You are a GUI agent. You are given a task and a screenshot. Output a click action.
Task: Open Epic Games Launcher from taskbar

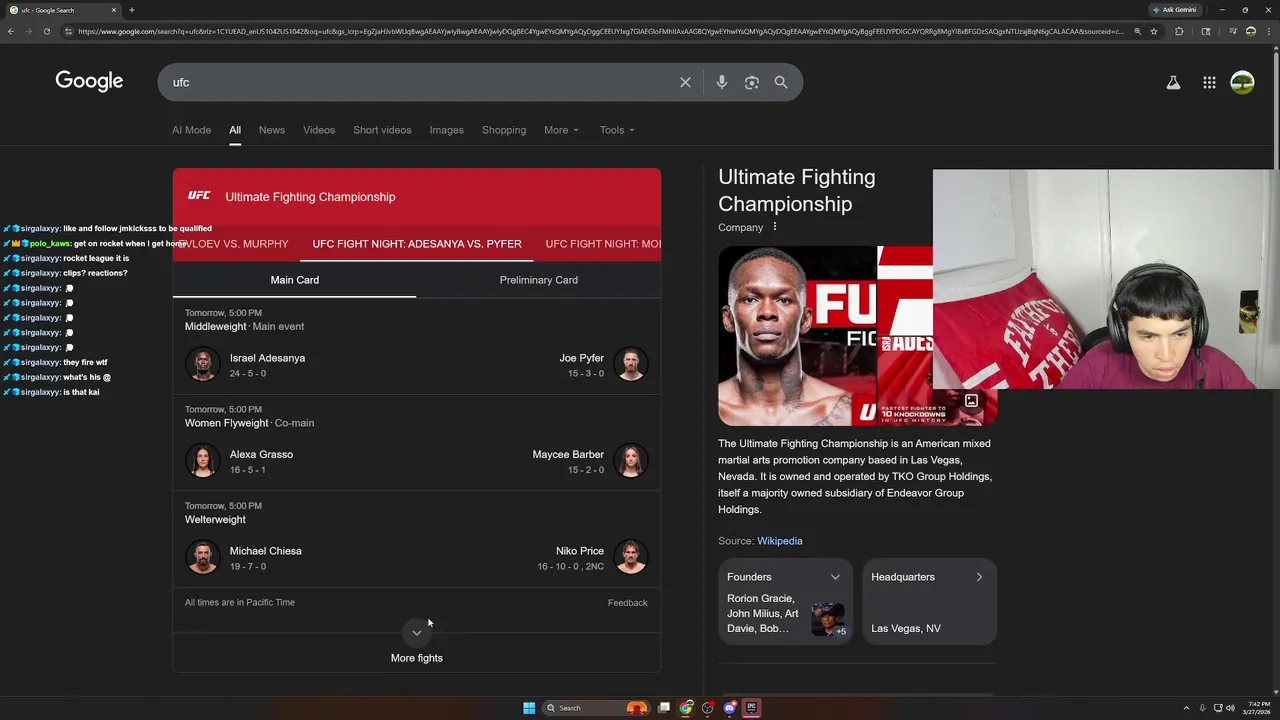pyautogui.click(x=751, y=708)
